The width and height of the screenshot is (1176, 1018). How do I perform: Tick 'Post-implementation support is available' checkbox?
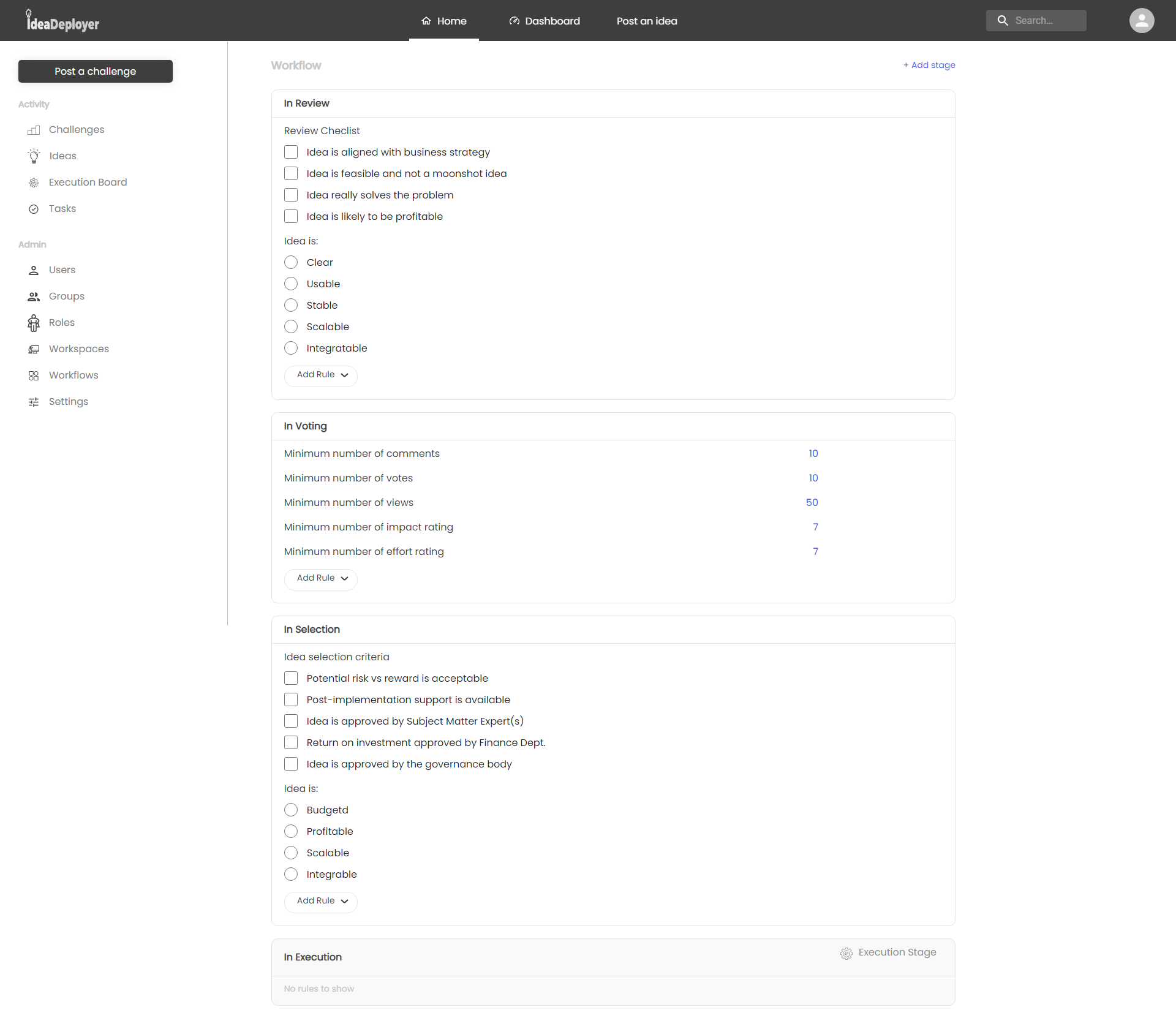coord(291,699)
